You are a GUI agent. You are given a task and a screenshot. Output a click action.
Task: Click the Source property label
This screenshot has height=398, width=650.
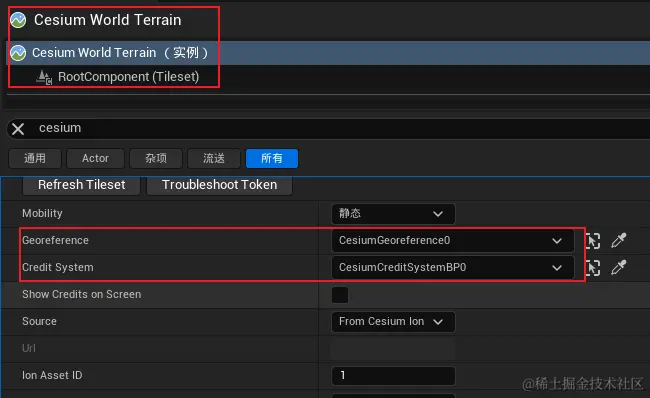click(x=39, y=321)
